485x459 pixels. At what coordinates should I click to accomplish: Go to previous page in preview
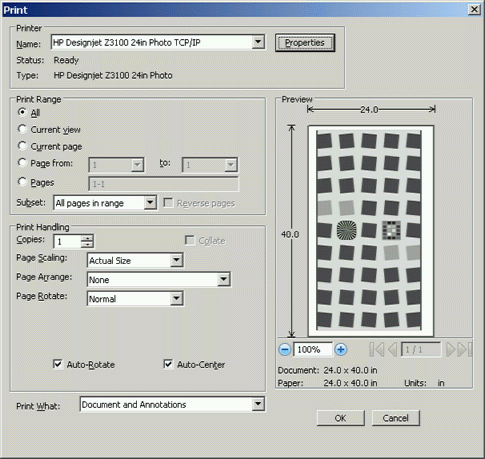pyautogui.click(x=392, y=350)
